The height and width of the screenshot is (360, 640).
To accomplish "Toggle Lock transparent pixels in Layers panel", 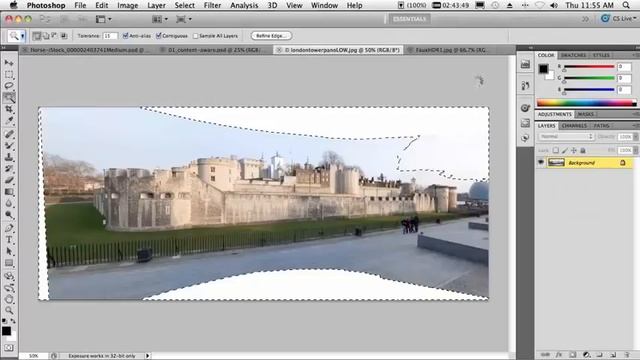I will click(556, 151).
